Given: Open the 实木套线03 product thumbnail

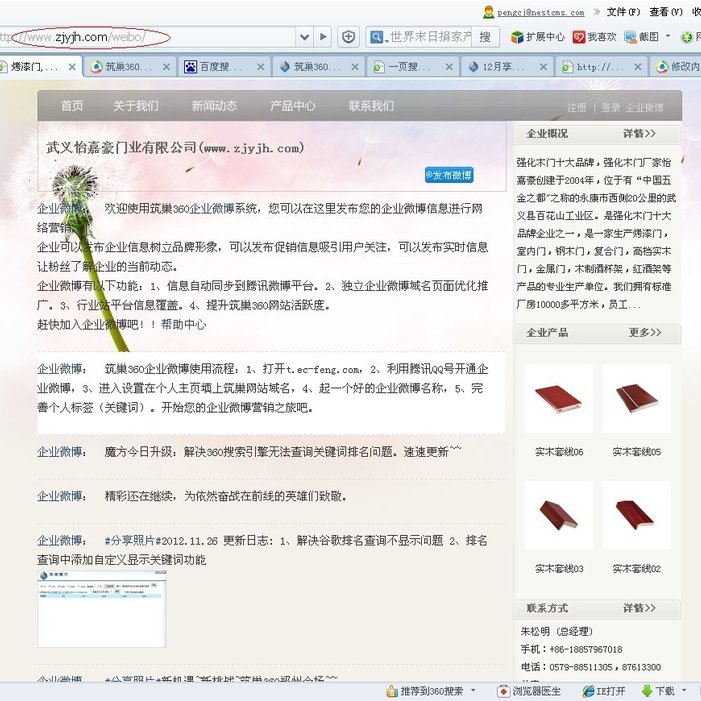Looking at the screenshot, I should 559,515.
